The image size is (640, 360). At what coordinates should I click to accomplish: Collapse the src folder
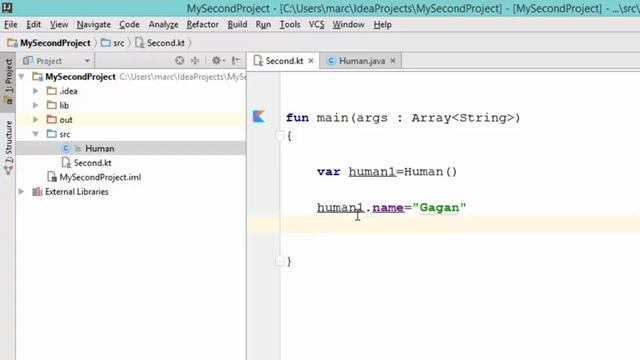36,134
